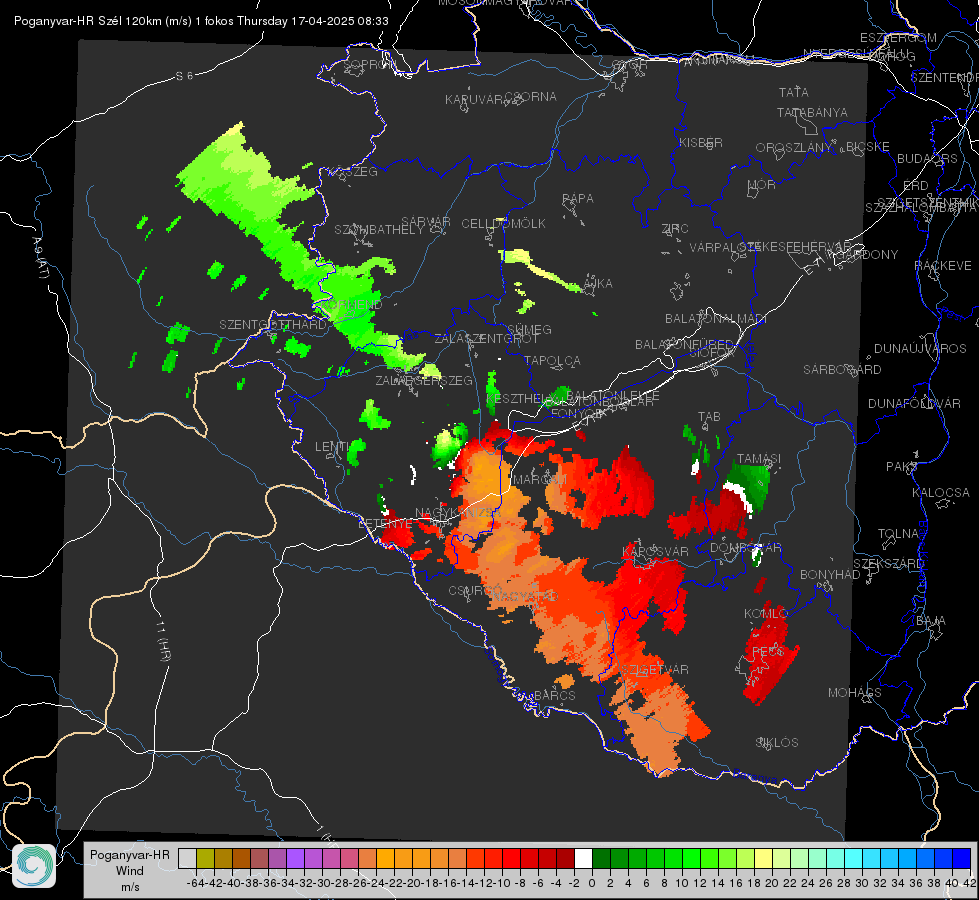
Task: Click the TOLNA city label
Action: (x=898, y=534)
